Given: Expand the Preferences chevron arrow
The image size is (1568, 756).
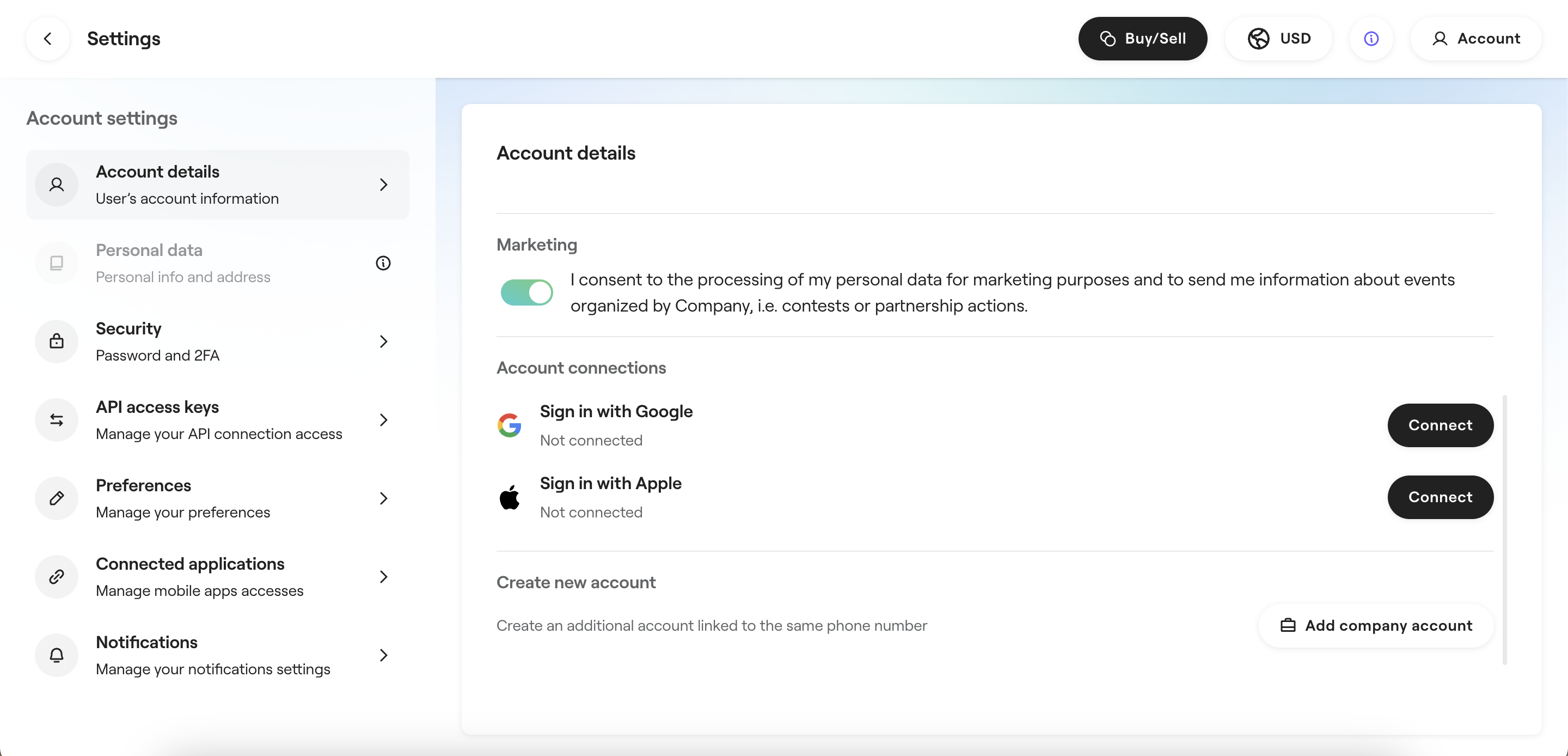Looking at the screenshot, I should pos(383,498).
